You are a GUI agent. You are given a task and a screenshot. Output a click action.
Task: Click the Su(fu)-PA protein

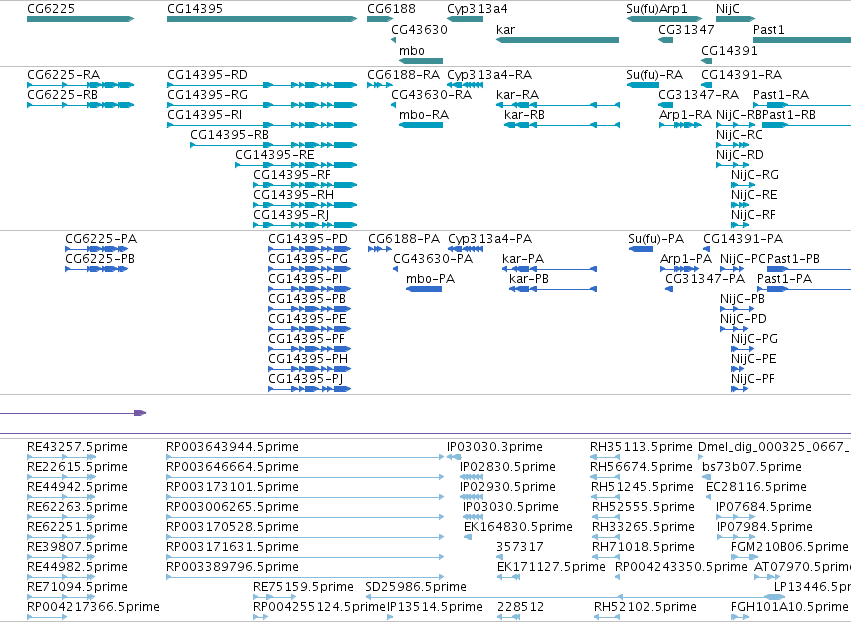point(641,249)
